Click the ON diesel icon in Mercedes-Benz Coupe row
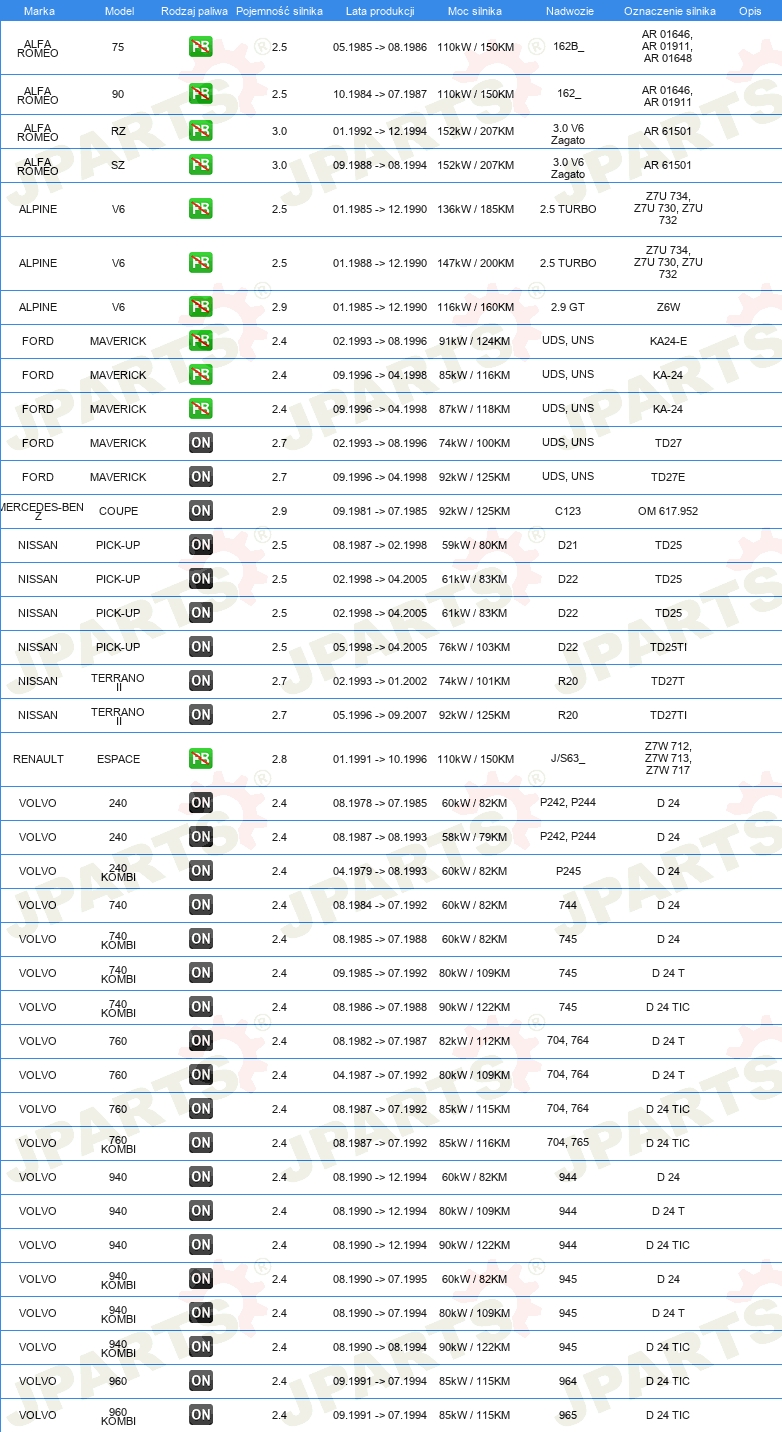 [200, 511]
